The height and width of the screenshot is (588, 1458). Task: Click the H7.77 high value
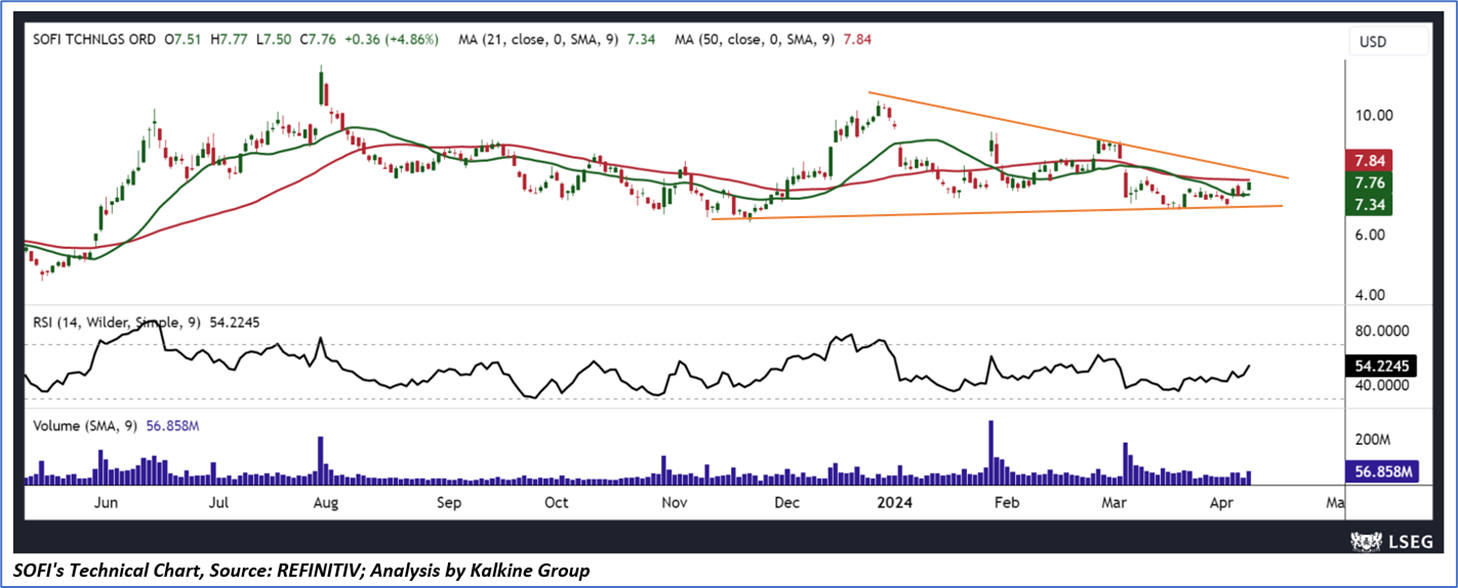(x=229, y=40)
